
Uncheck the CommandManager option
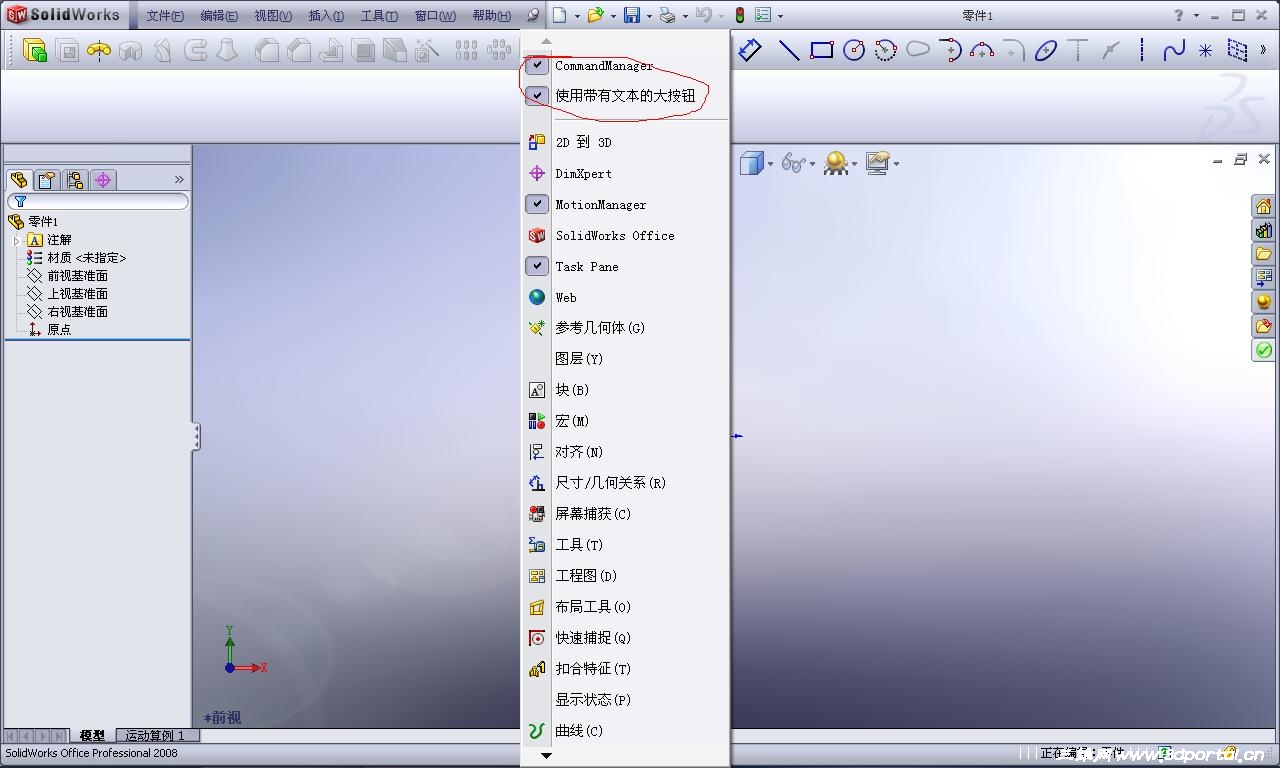point(537,66)
